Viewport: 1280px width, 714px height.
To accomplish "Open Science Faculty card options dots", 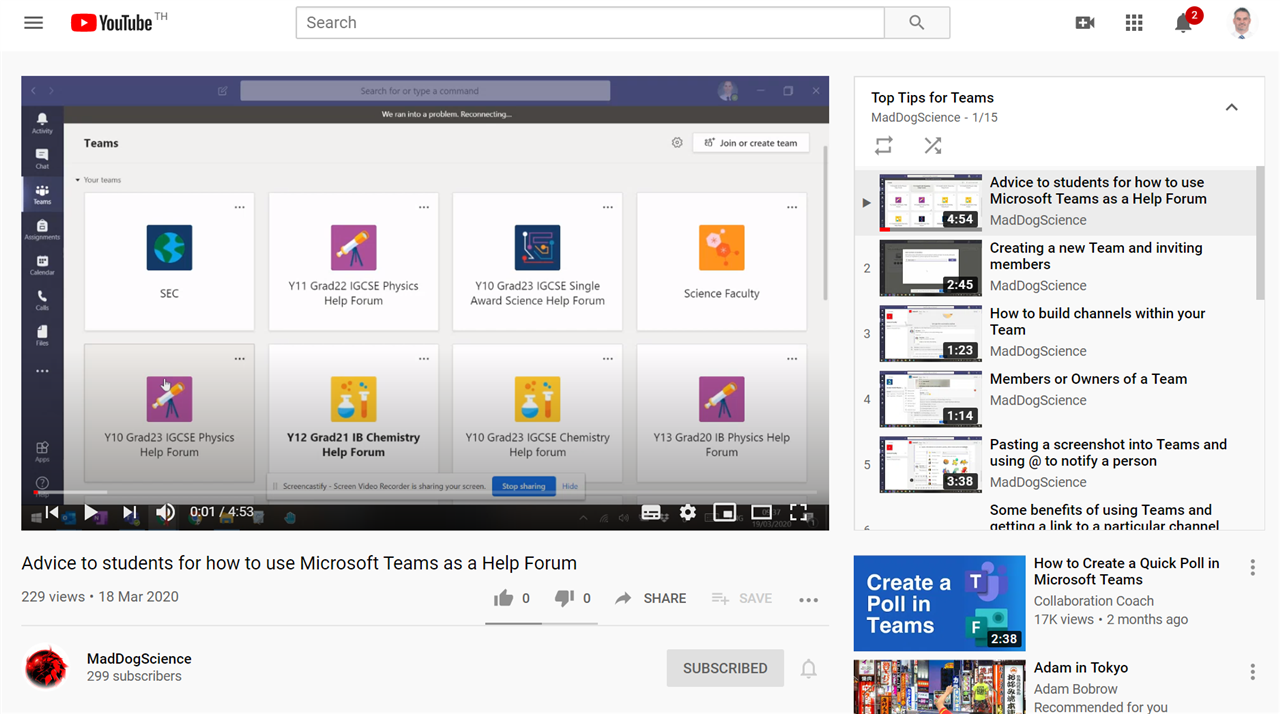I will [x=792, y=207].
